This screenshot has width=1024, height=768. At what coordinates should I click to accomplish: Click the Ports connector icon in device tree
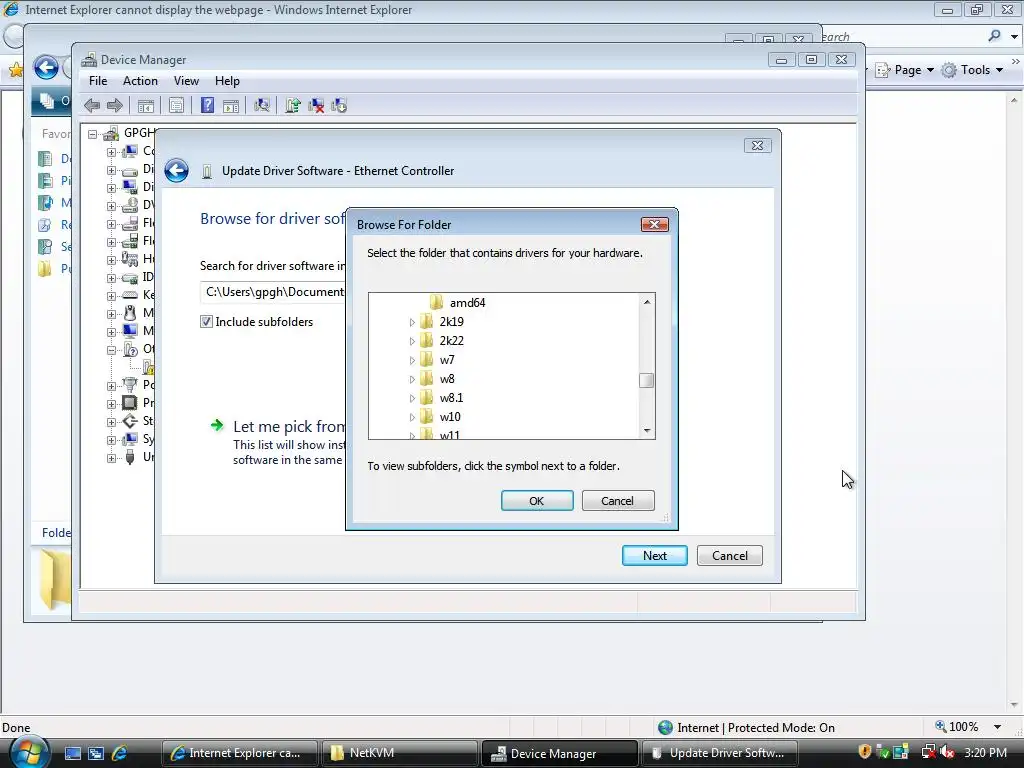coord(130,384)
